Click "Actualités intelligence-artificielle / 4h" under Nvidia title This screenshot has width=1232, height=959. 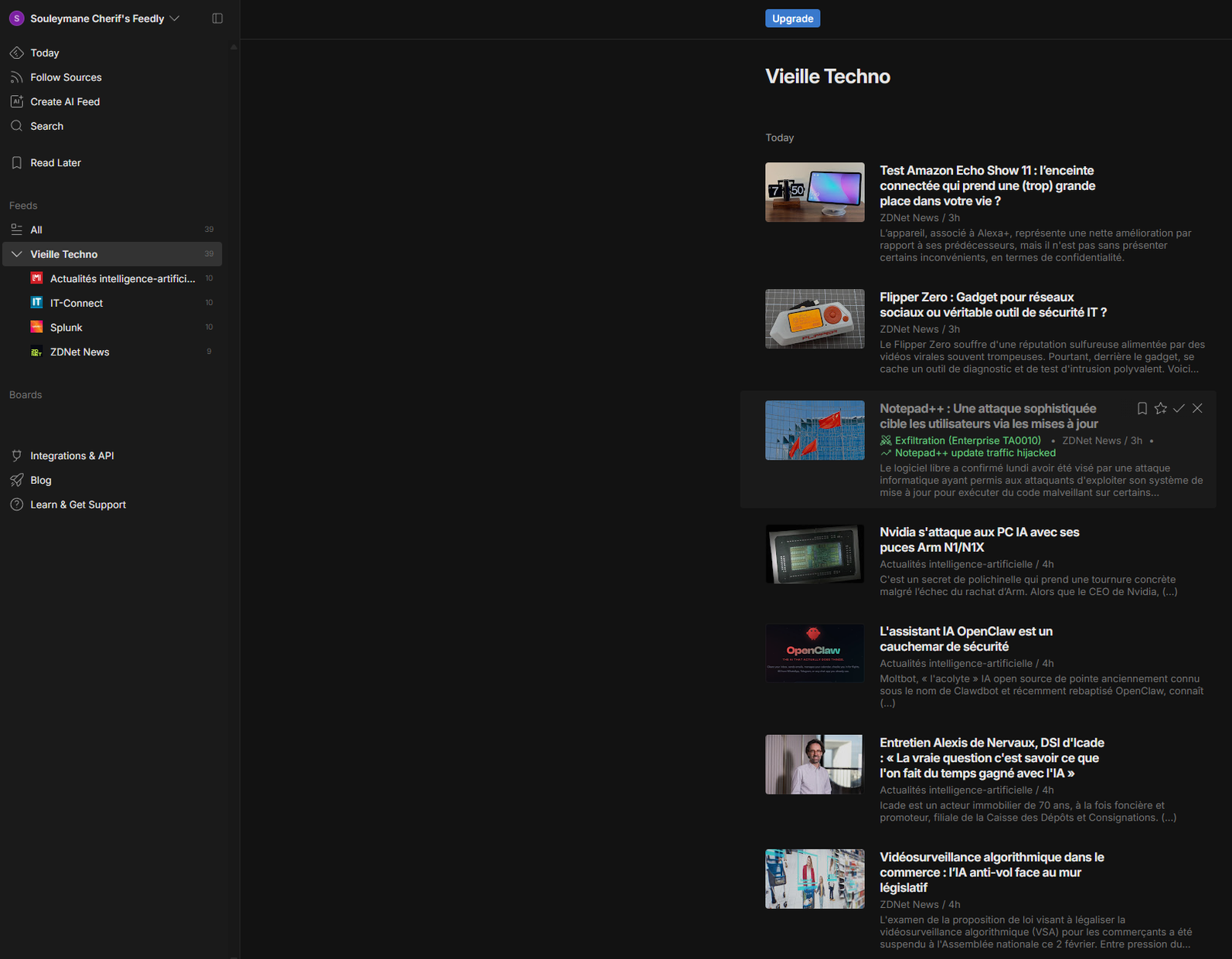[x=967, y=564]
